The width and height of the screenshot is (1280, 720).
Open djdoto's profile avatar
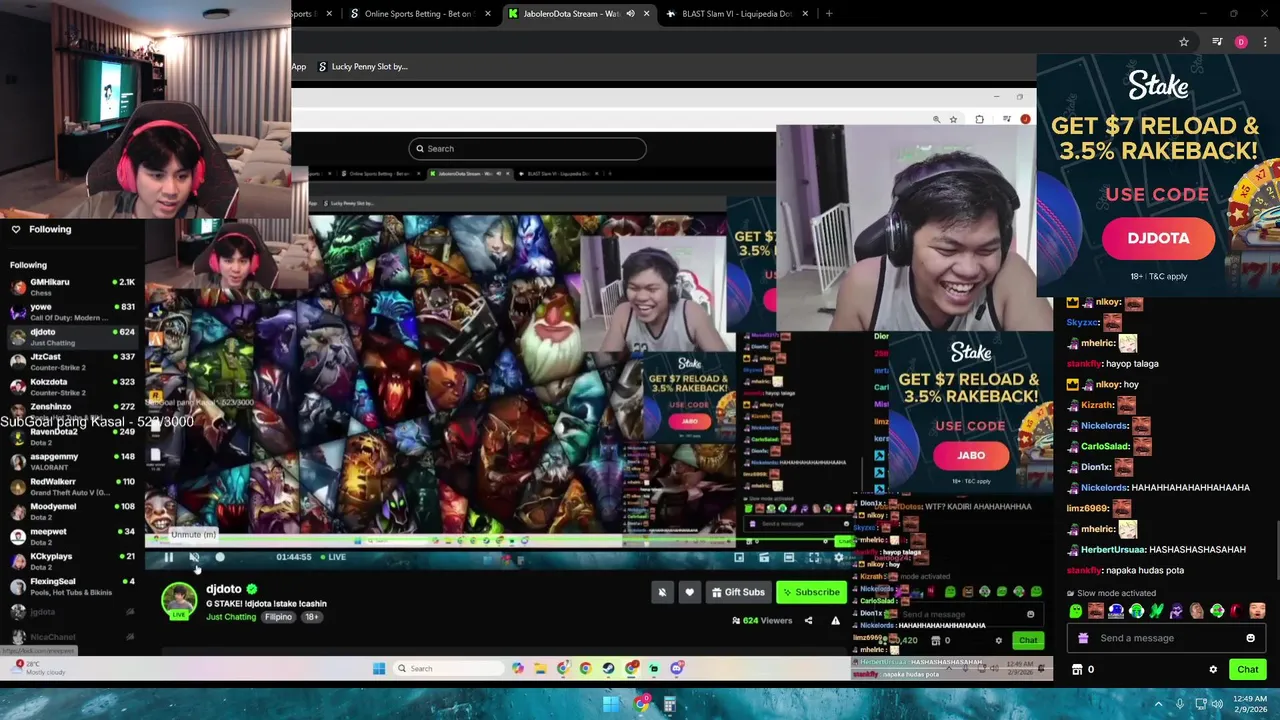(179, 600)
